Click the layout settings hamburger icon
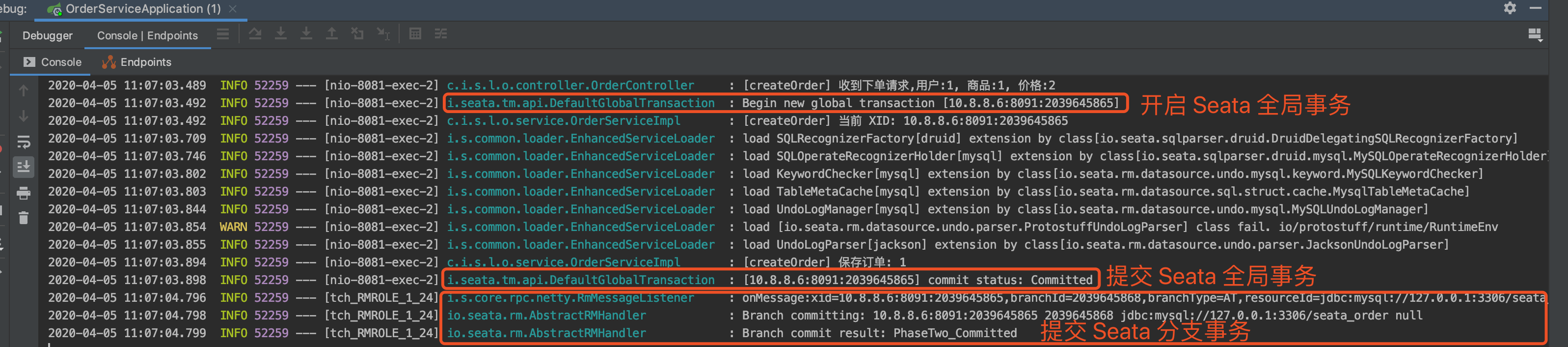The width and height of the screenshot is (1568, 347). click(x=223, y=34)
